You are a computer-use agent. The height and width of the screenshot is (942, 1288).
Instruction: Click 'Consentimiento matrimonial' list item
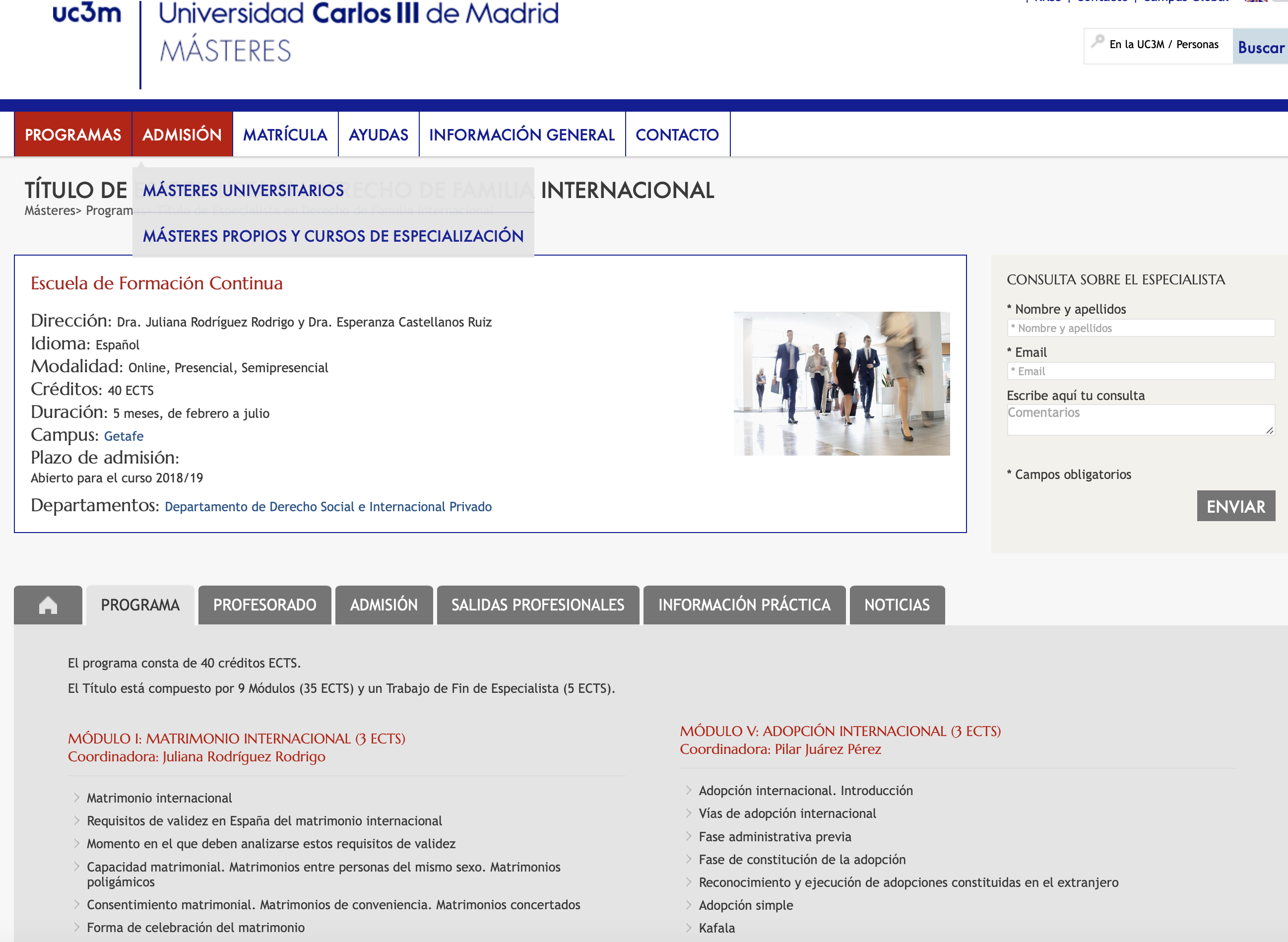(333, 905)
